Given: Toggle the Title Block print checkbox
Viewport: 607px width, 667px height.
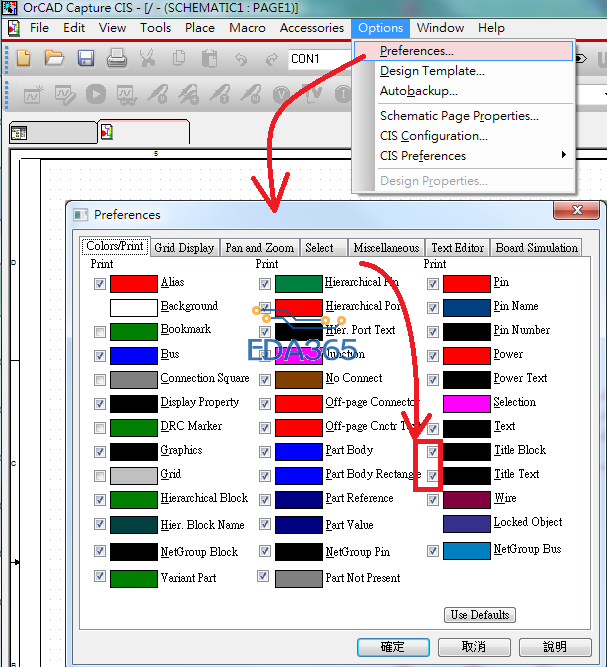Looking at the screenshot, I should coord(433,452).
